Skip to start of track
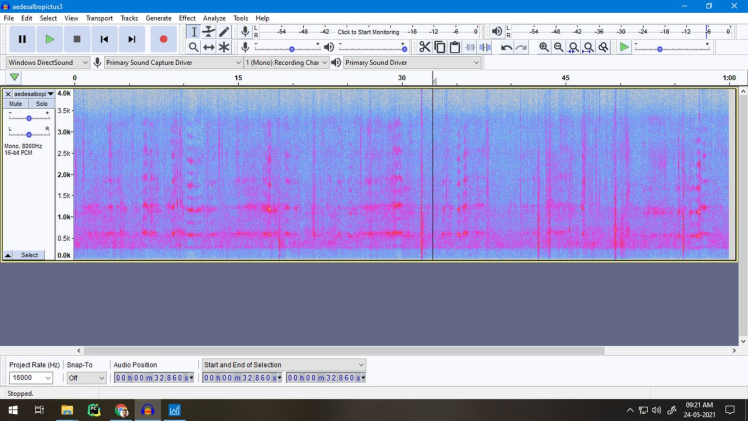This screenshot has width=748, height=421. tap(104, 39)
